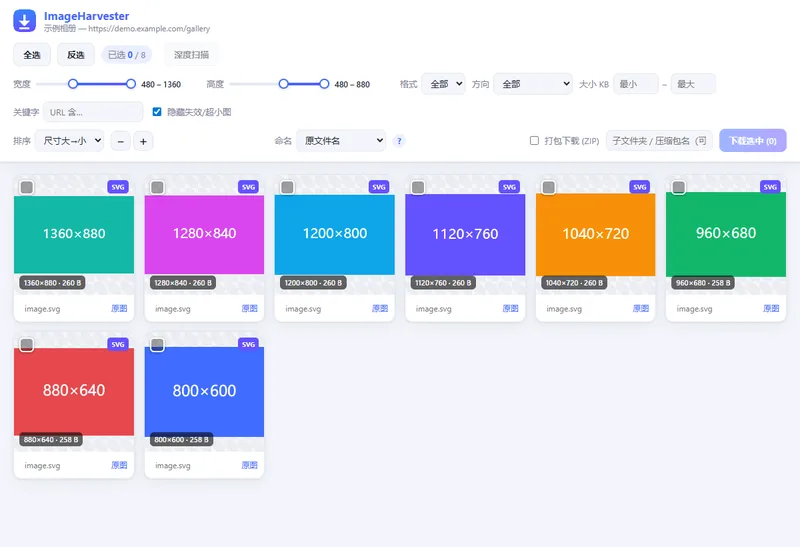Focus the maximum size KB input field

(x=693, y=84)
